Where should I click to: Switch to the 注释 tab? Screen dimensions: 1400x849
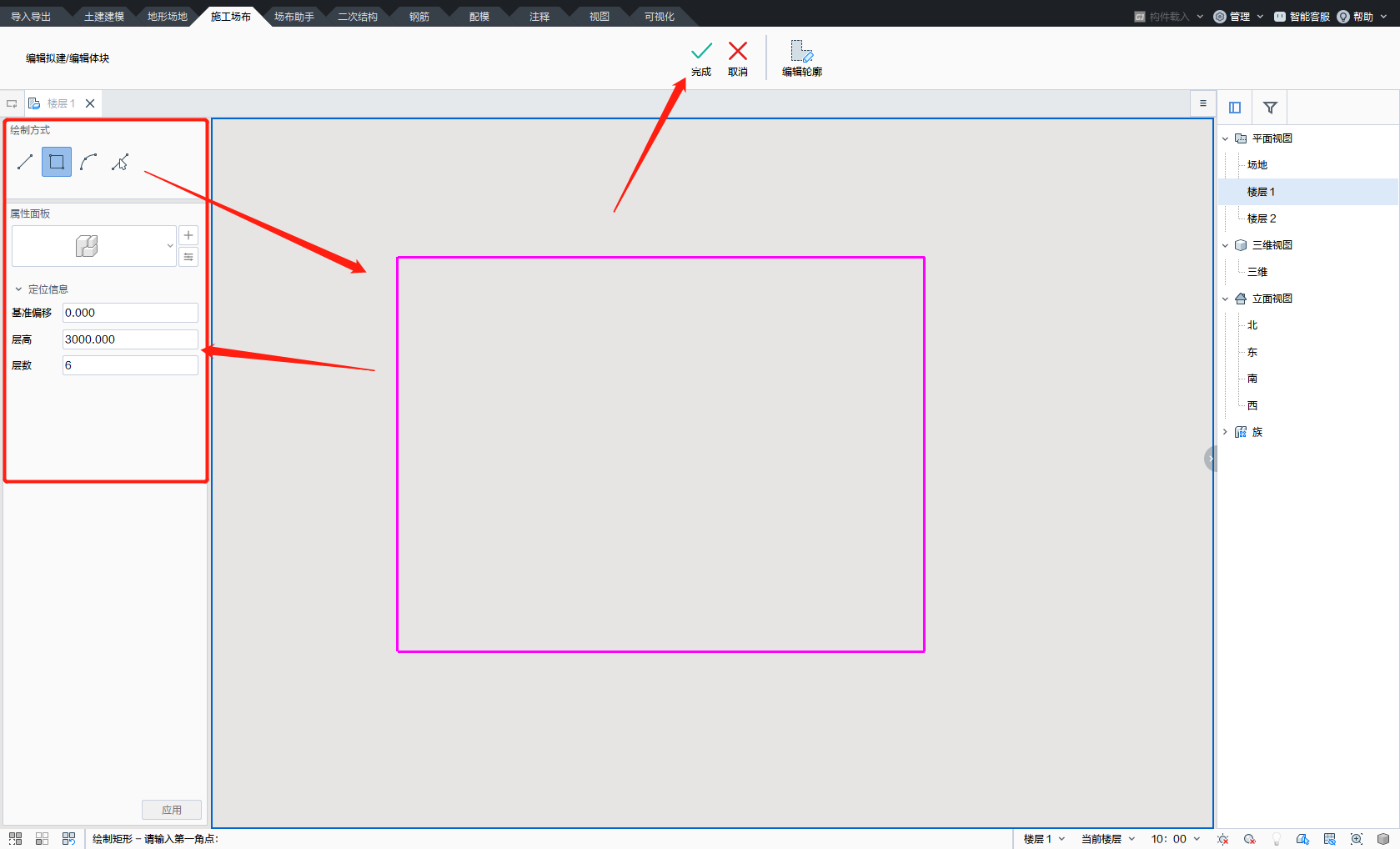[x=539, y=17]
